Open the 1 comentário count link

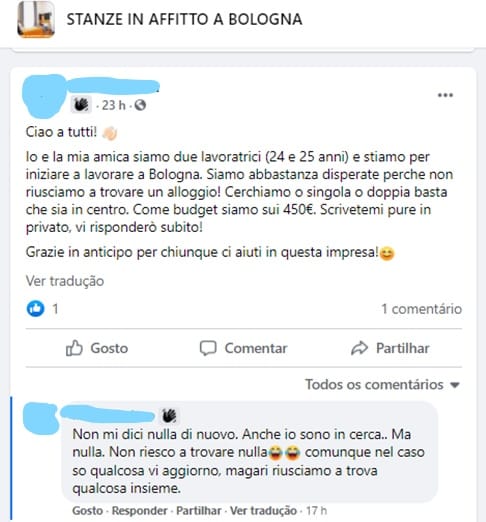(x=421, y=309)
